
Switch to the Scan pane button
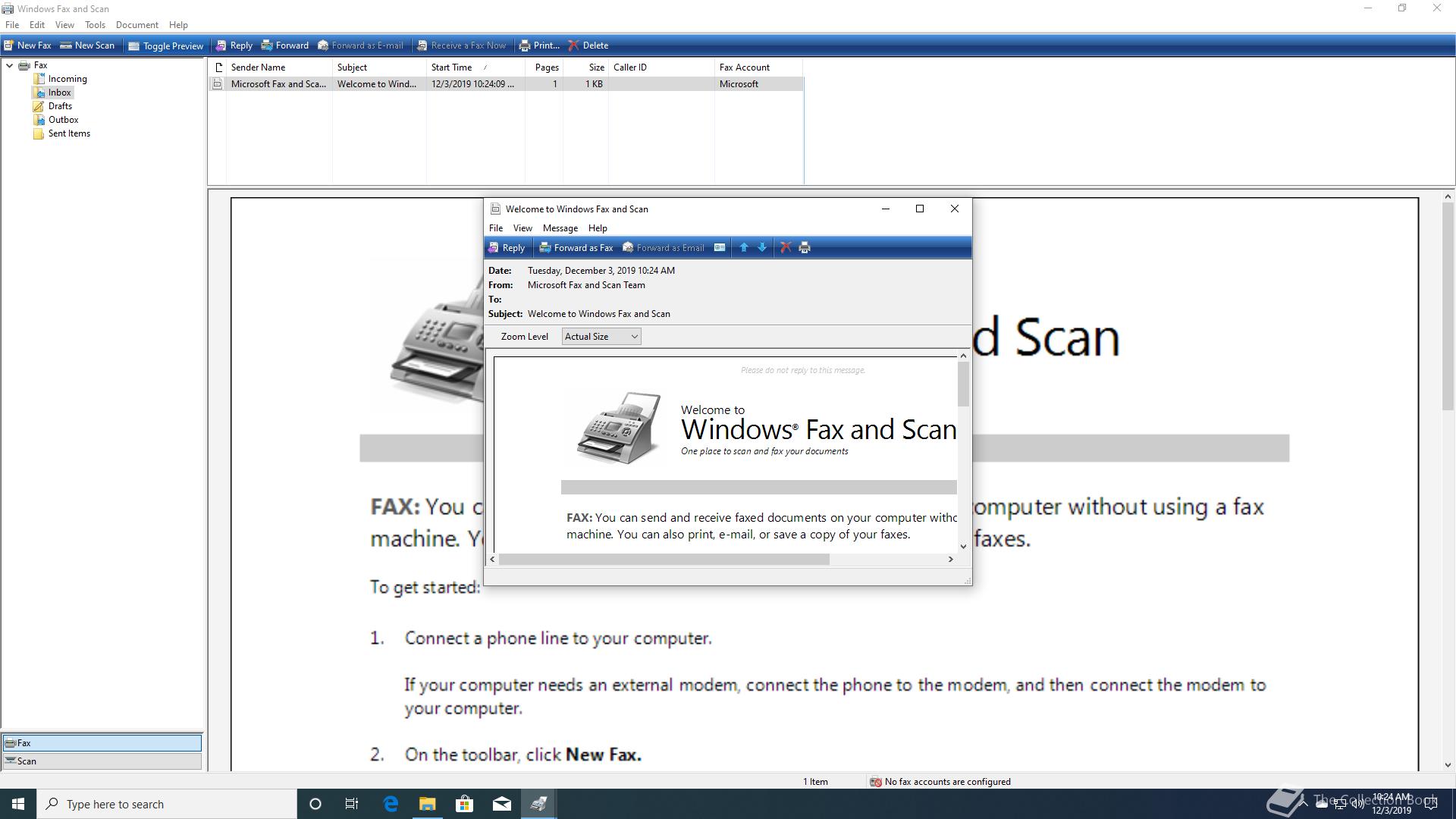point(102,761)
